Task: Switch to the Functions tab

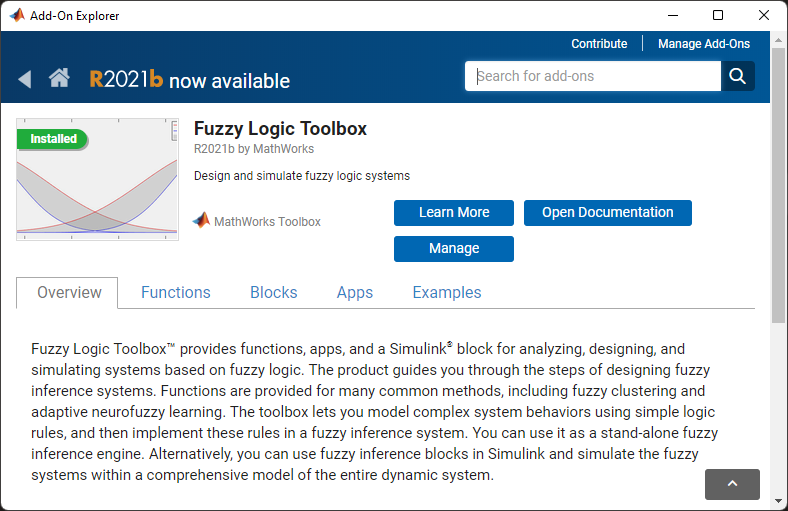Action: 176,293
